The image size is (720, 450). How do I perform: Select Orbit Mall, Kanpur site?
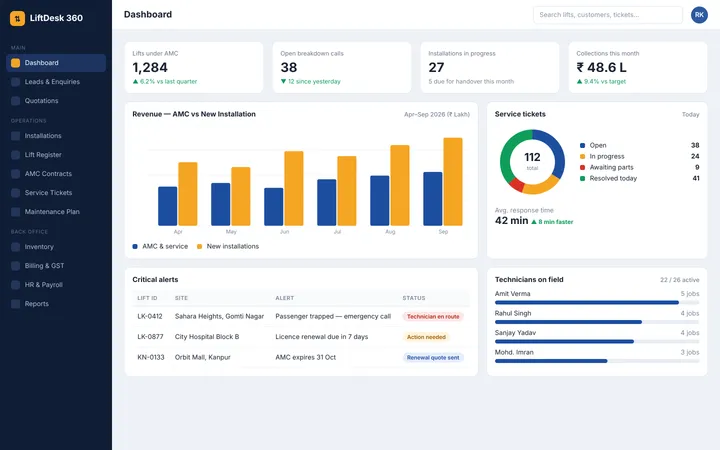click(x=202, y=357)
